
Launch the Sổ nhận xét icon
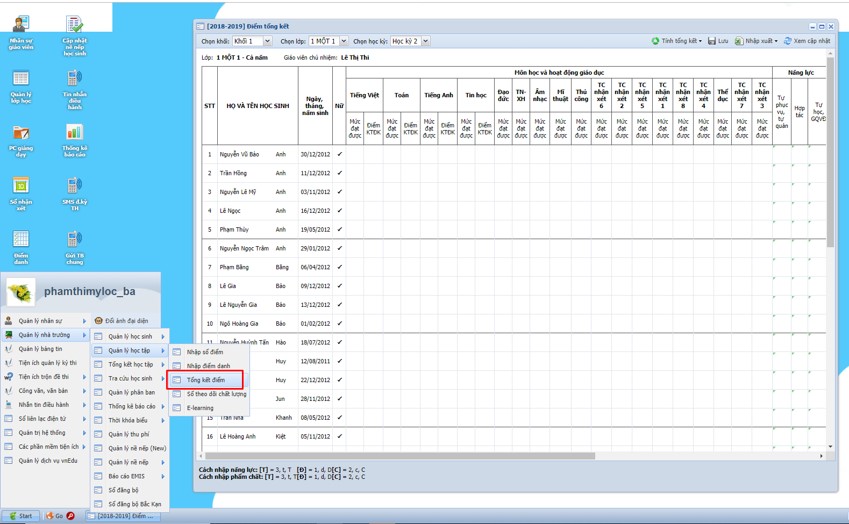21,186
